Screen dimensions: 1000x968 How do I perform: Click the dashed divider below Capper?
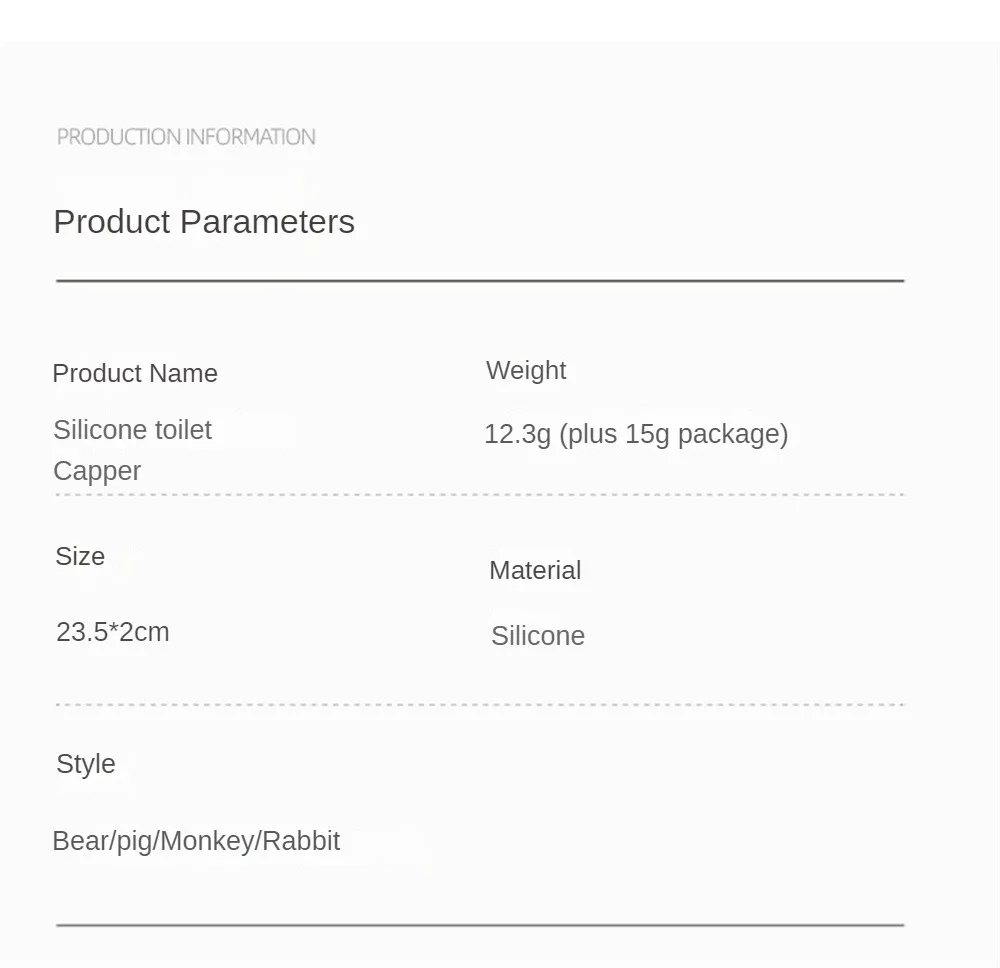coord(480,494)
